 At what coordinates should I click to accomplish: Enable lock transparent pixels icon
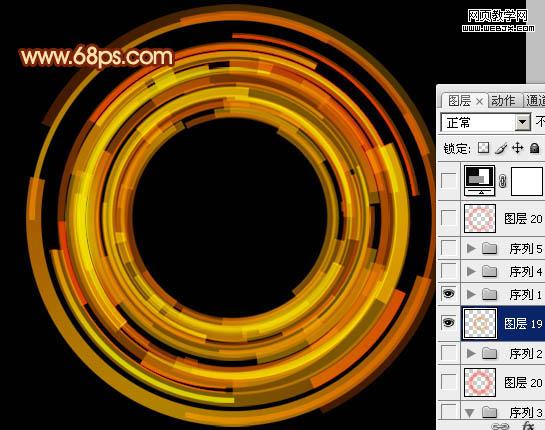tap(483, 148)
